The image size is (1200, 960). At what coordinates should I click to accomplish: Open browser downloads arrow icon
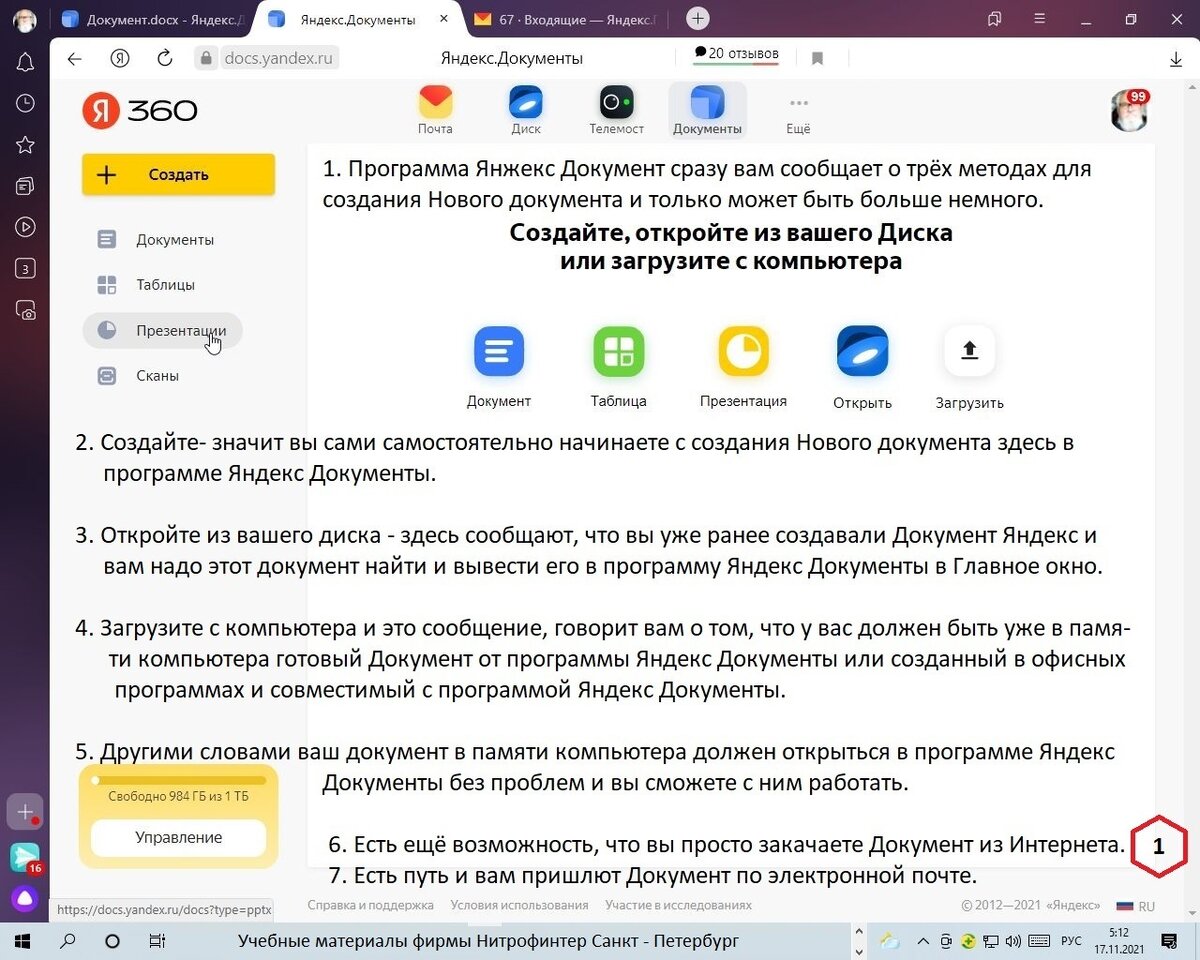[x=1176, y=59]
